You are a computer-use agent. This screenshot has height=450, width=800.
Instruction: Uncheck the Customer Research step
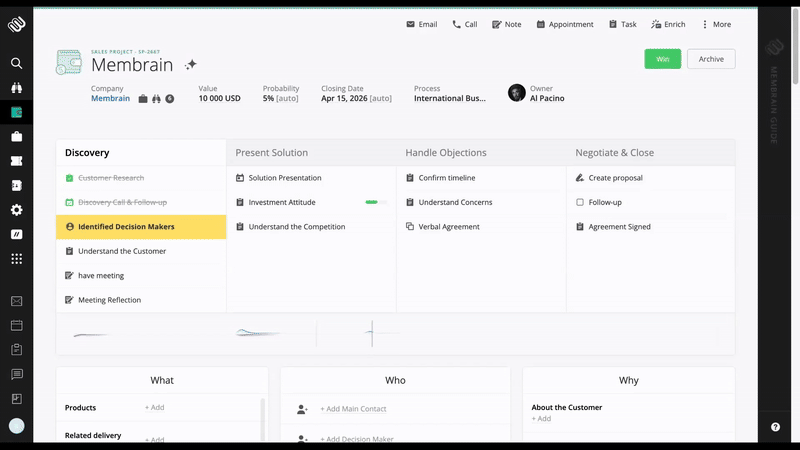pos(70,178)
